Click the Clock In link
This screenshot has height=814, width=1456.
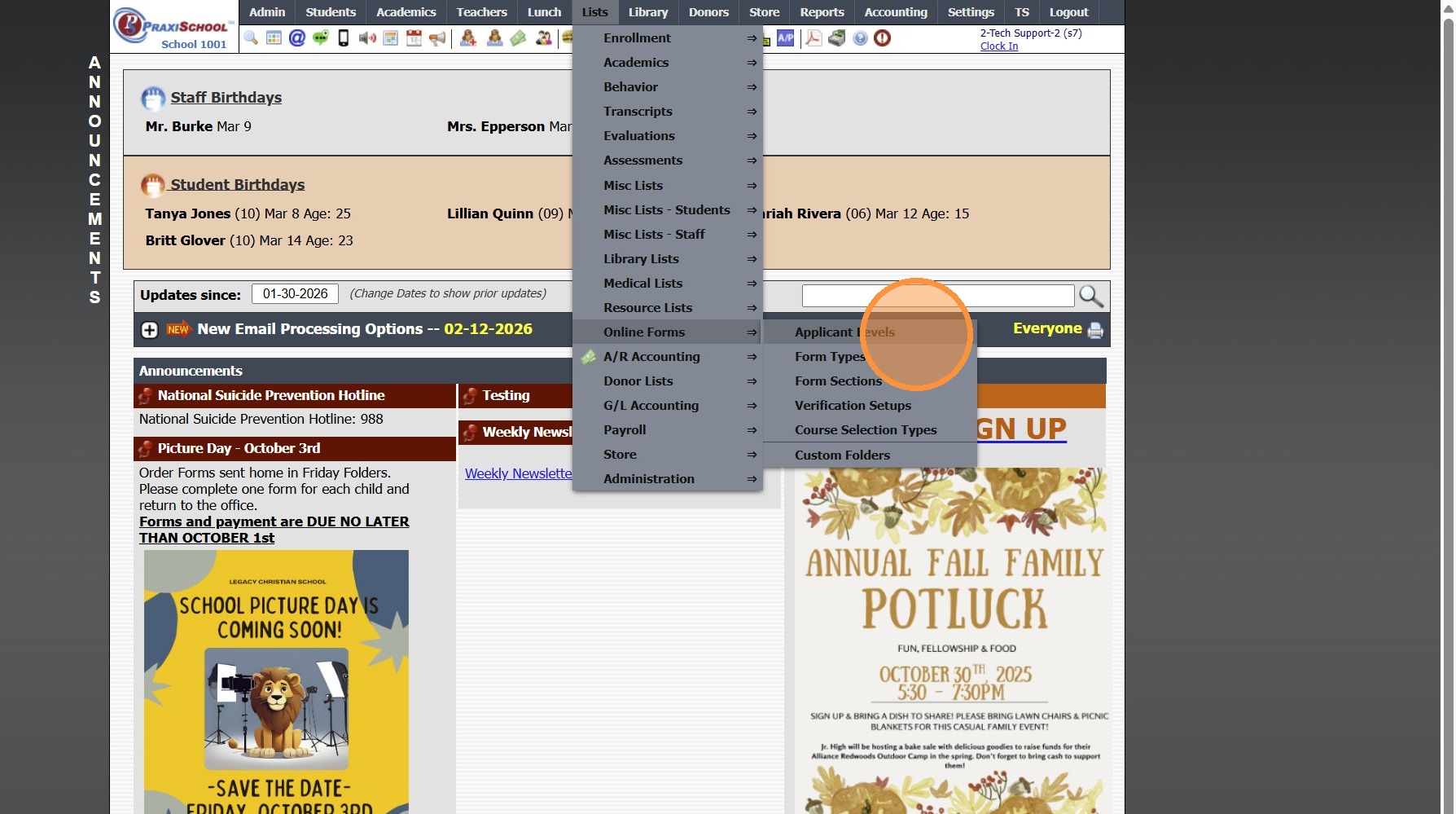coord(999,46)
